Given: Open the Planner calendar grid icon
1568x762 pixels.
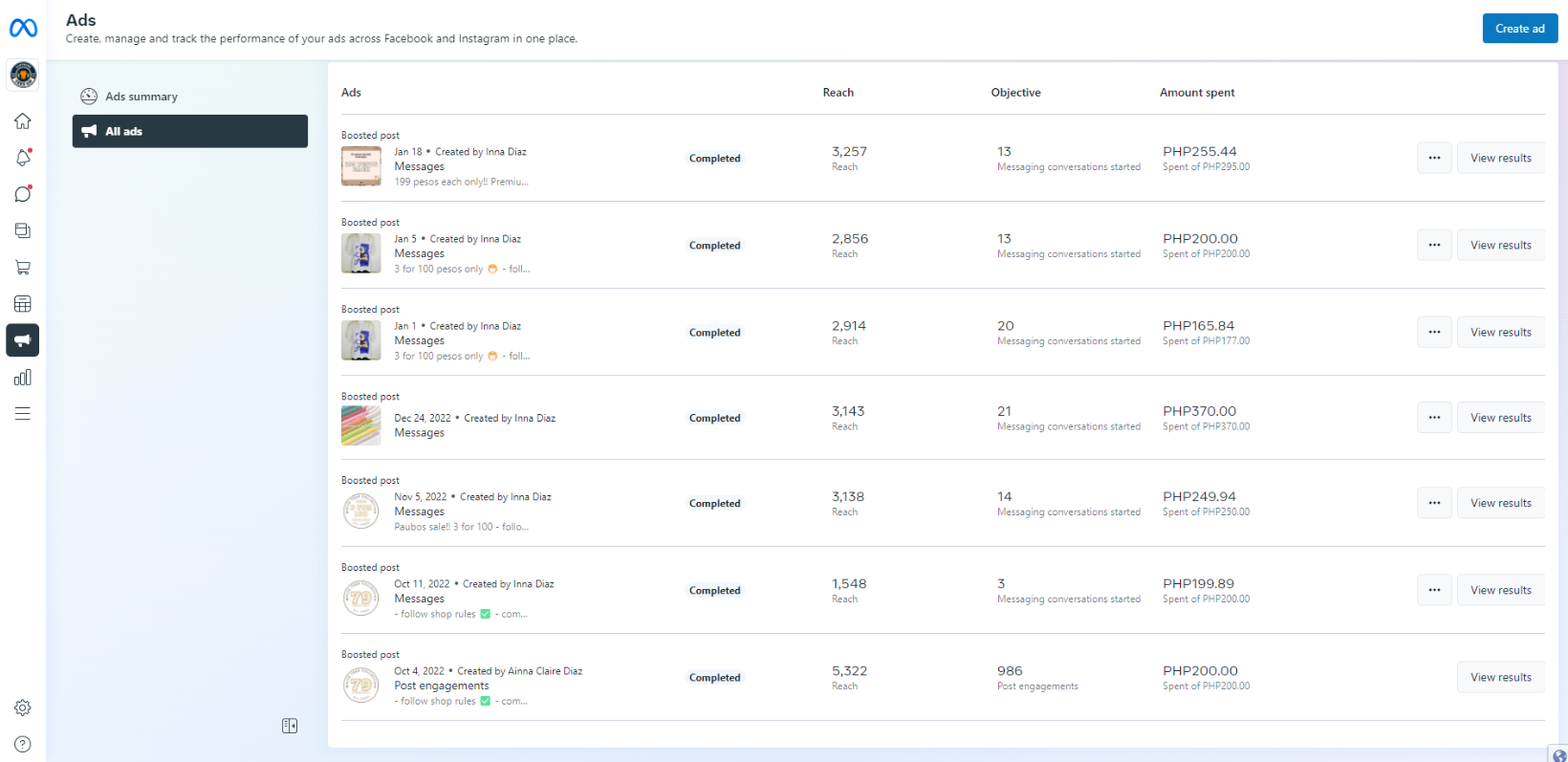Looking at the screenshot, I should tap(23, 304).
